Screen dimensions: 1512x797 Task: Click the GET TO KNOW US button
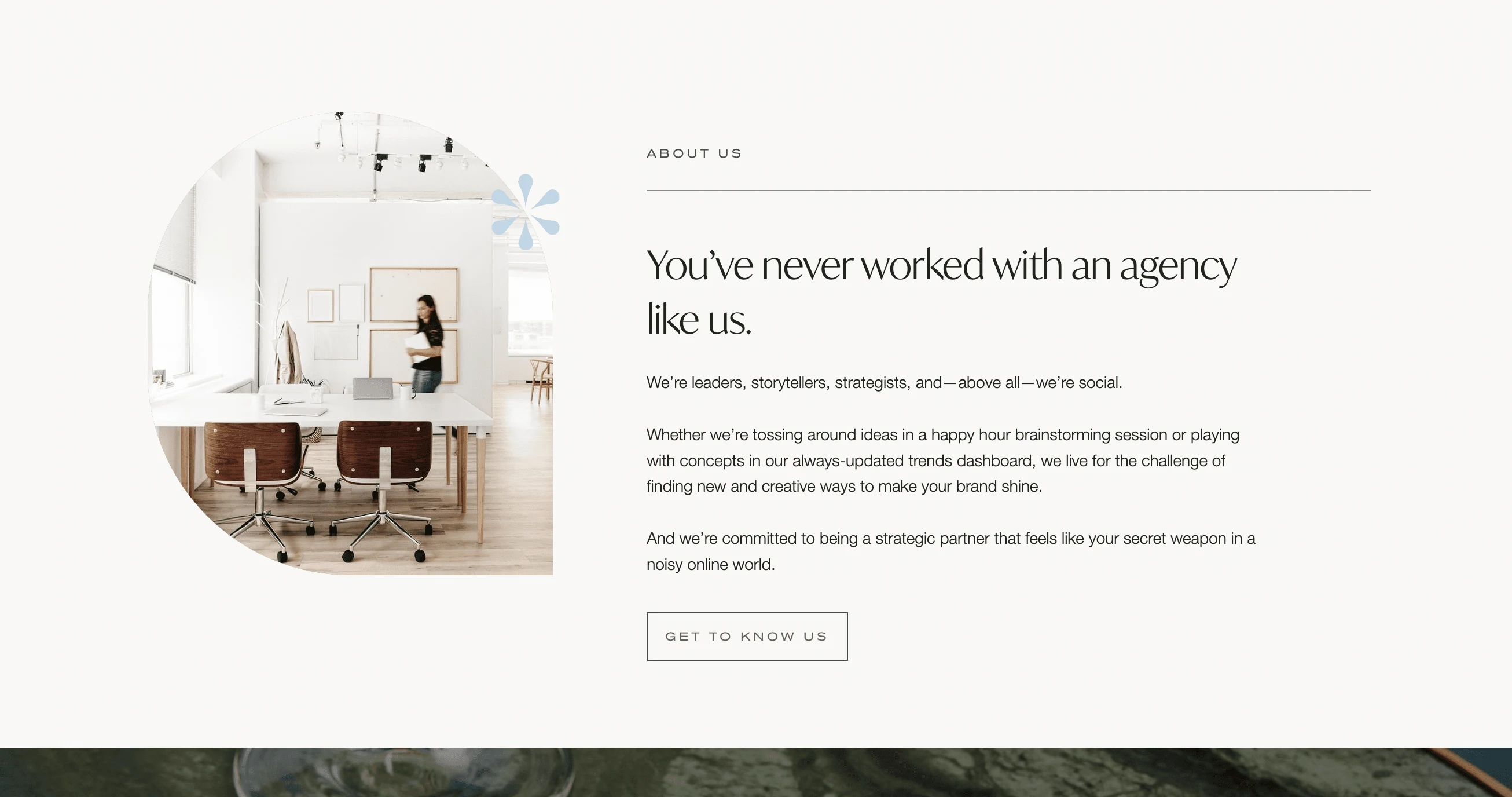(747, 636)
